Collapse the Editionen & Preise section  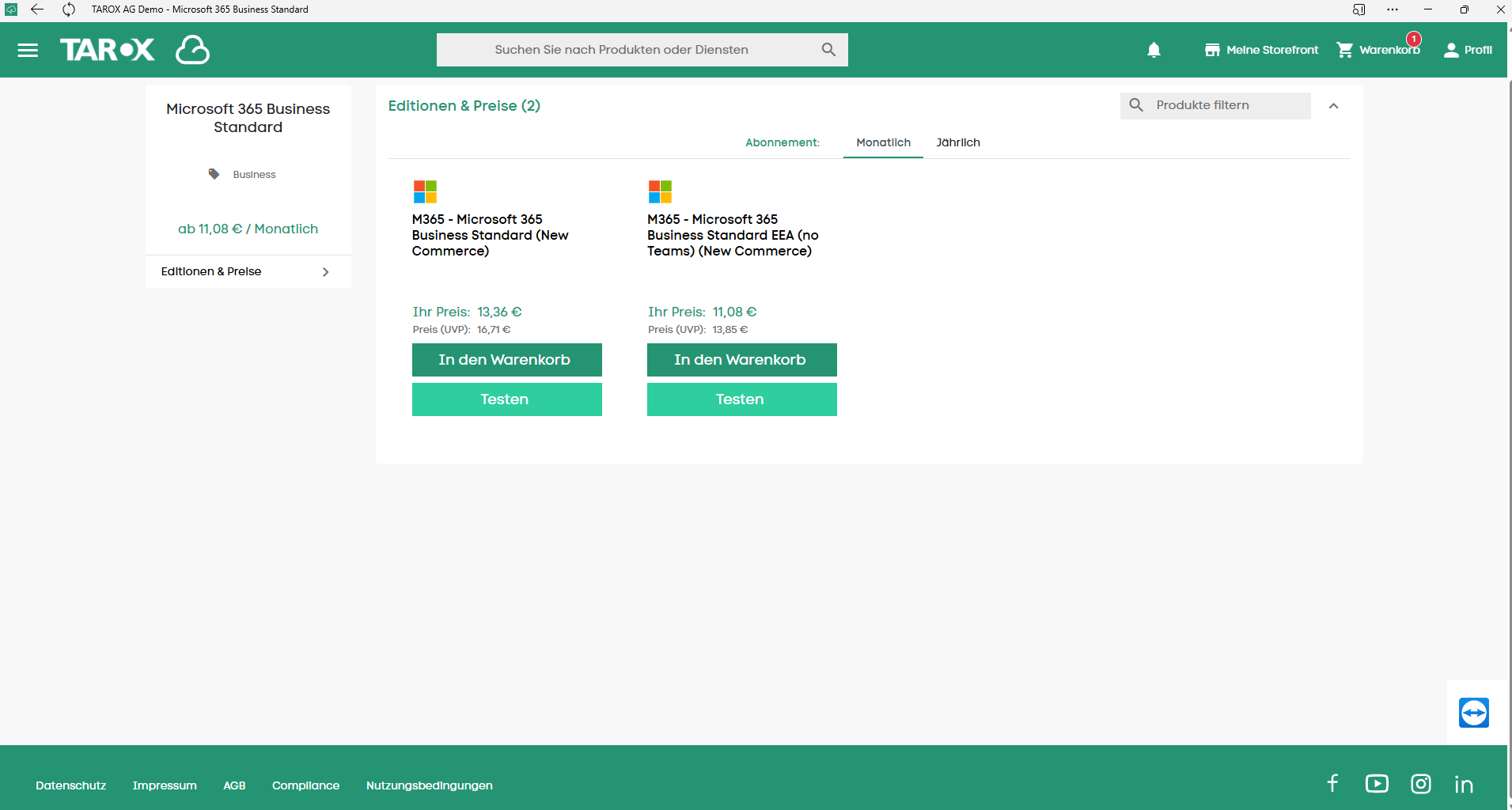click(1333, 106)
